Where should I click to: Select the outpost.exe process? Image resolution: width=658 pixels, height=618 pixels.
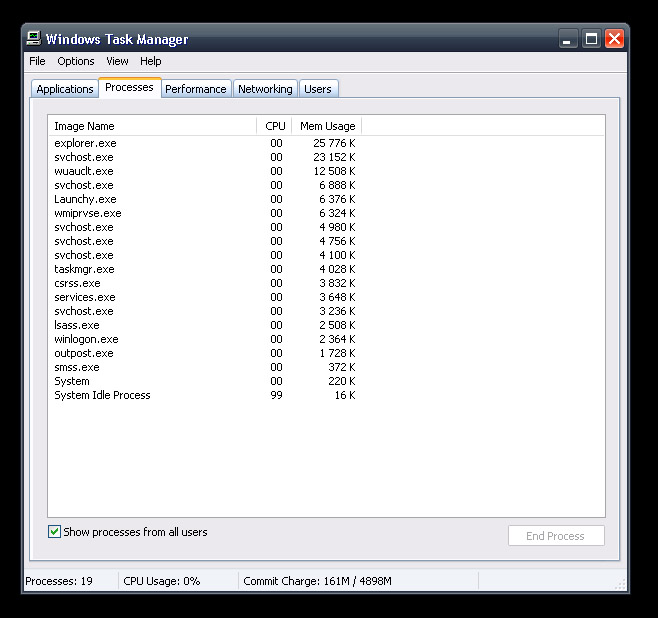point(205,353)
